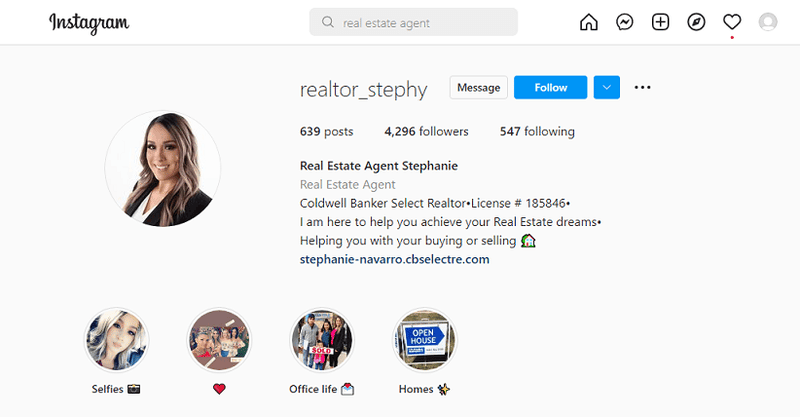Open the Homes story highlight
The image size is (800, 417).
click(x=424, y=339)
